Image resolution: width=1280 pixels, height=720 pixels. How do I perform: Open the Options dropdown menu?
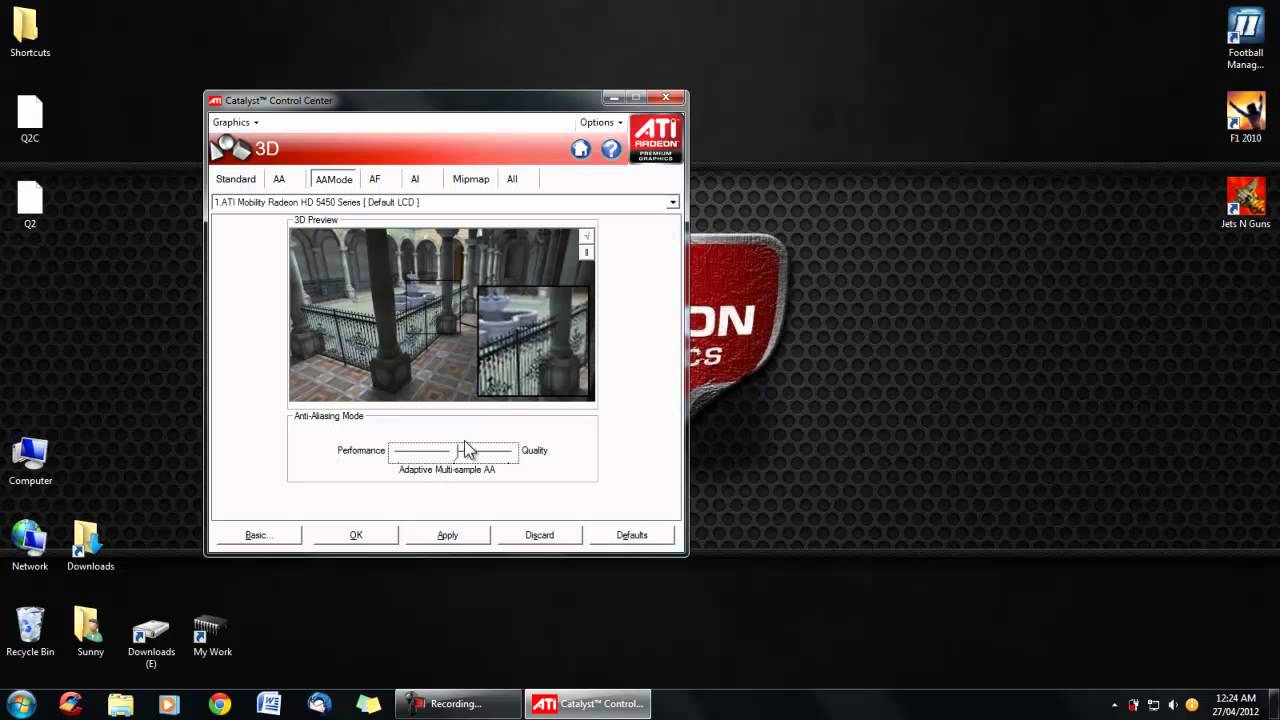pos(601,122)
